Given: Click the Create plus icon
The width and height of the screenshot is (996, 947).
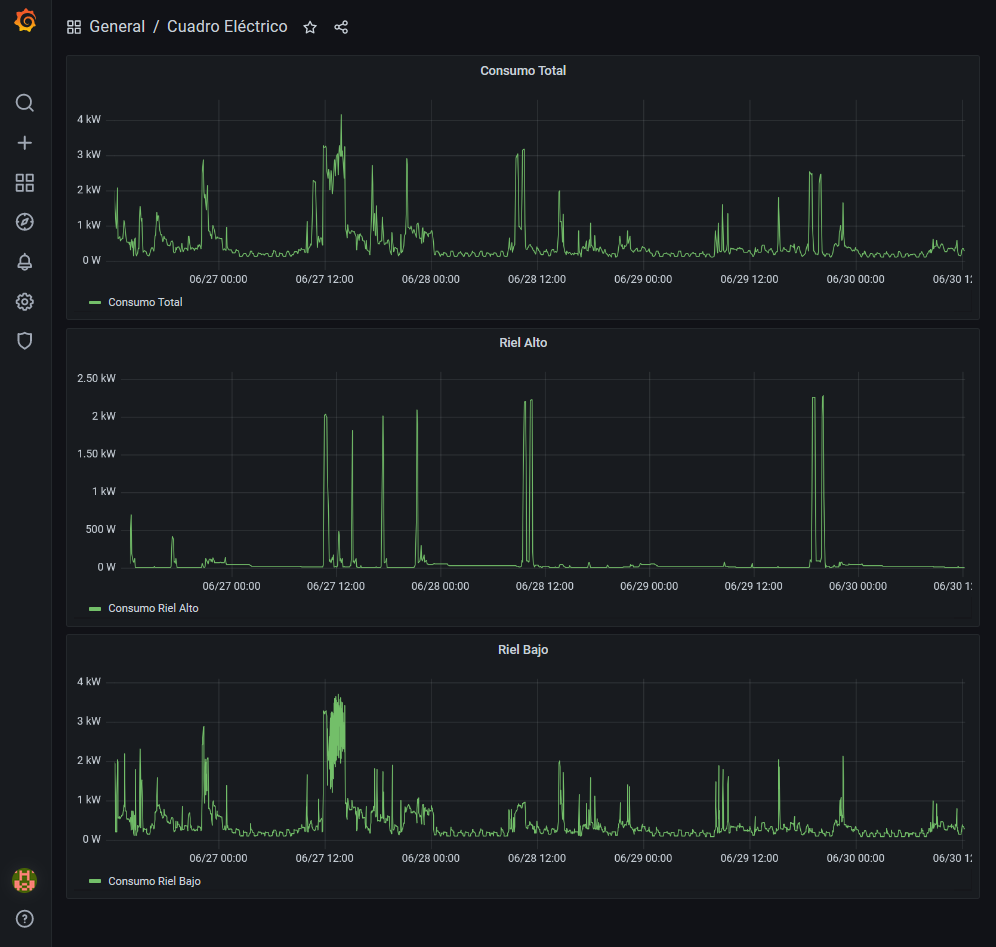Looking at the screenshot, I should [x=25, y=143].
